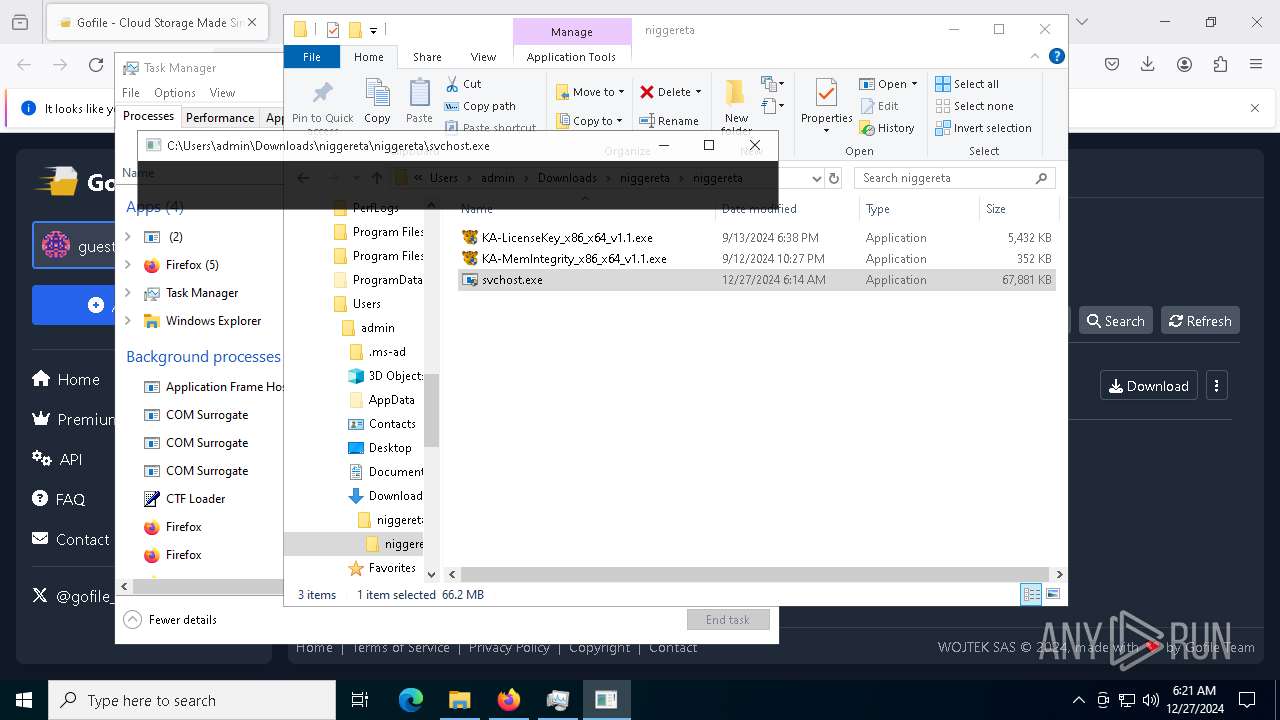The width and height of the screenshot is (1280, 720).
Task: Click the Cut scissors command
Action: tap(464, 84)
